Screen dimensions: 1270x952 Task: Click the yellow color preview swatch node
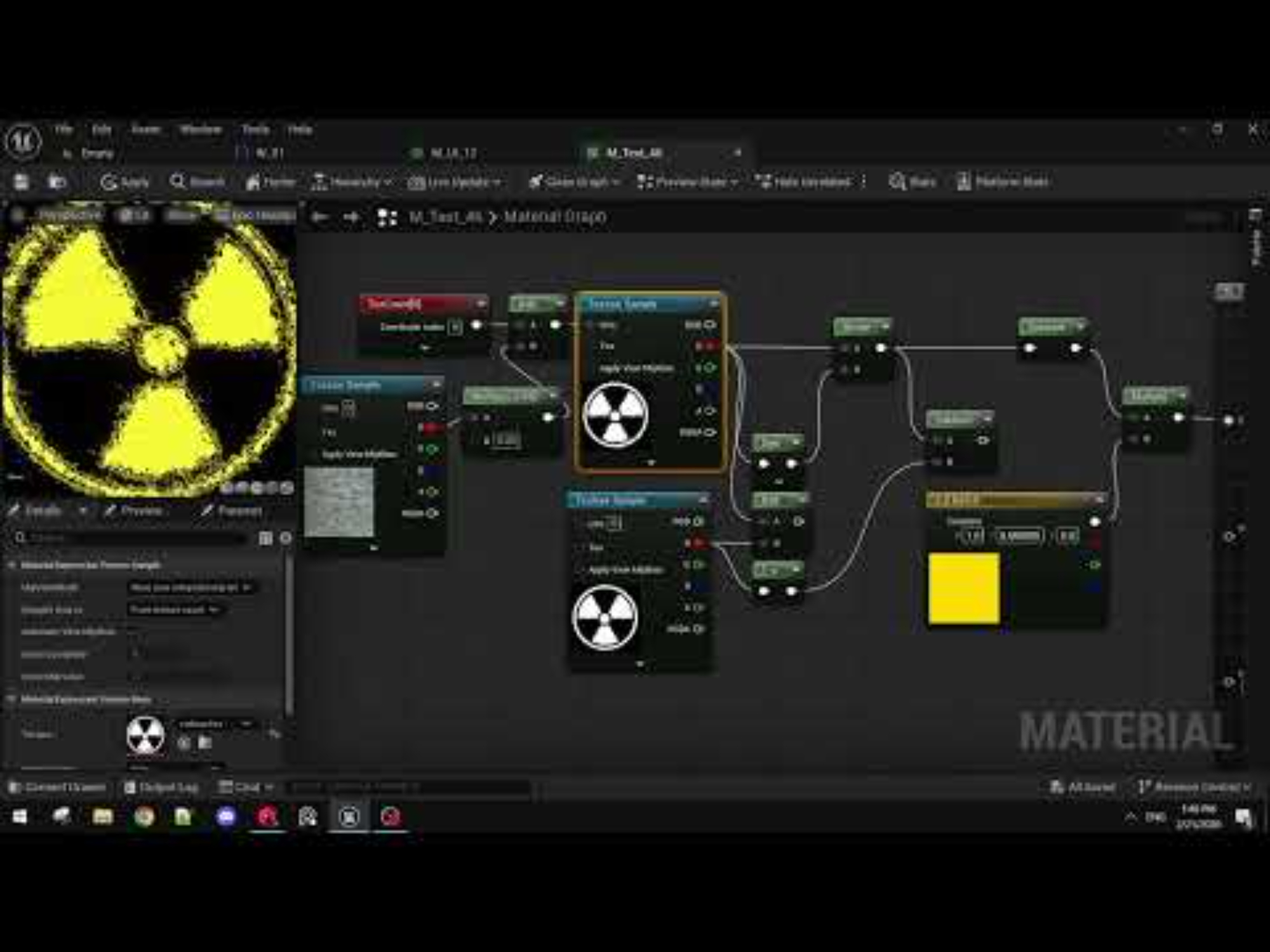click(x=963, y=588)
